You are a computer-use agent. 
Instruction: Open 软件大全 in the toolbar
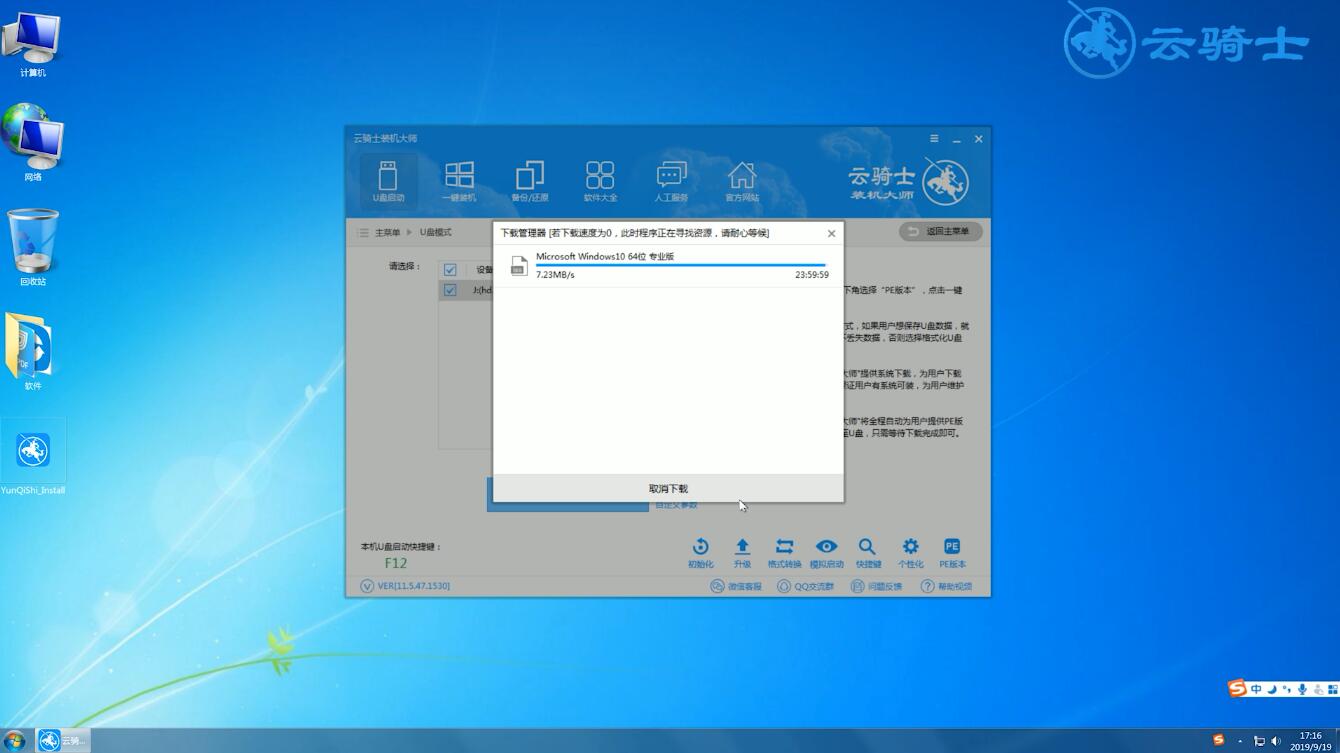600,181
